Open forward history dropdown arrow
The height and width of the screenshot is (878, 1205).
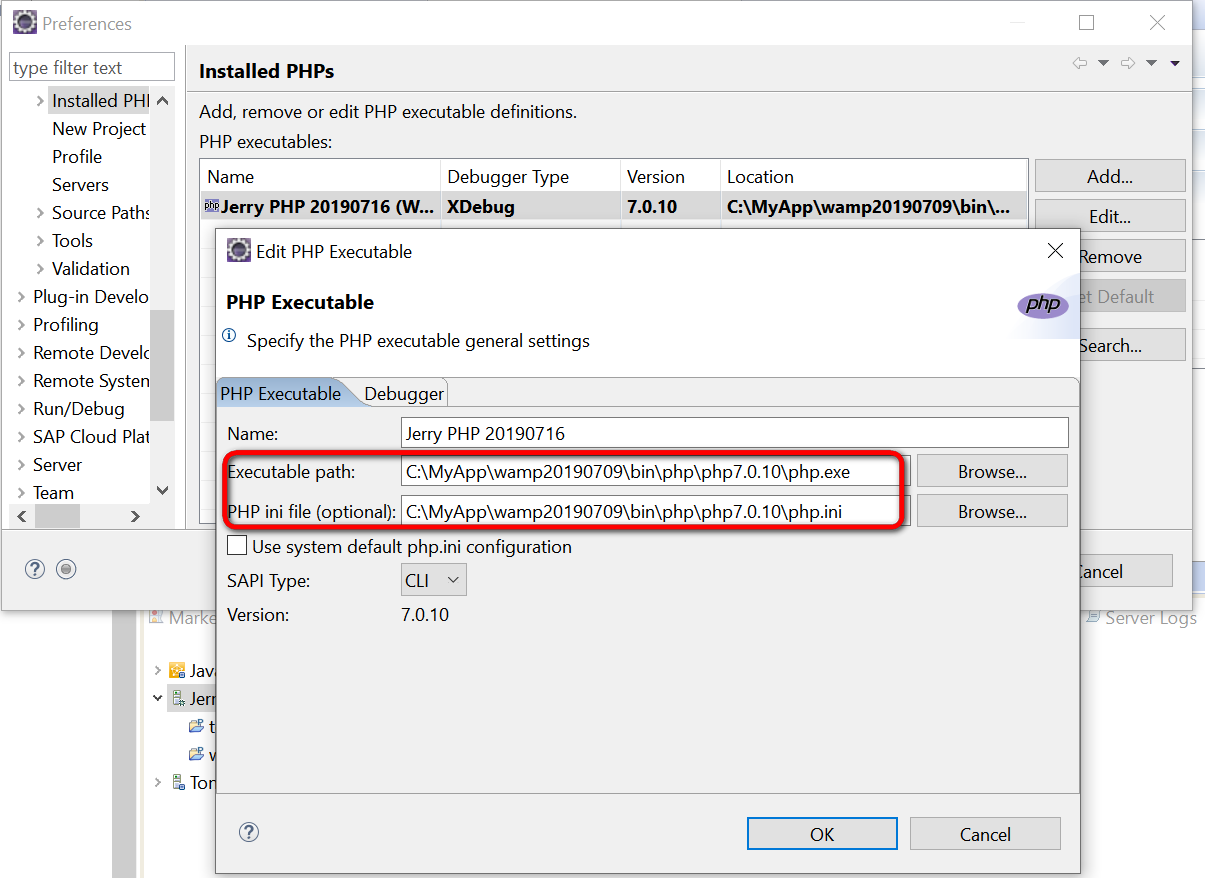pyautogui.click(x=1151, y=63)
